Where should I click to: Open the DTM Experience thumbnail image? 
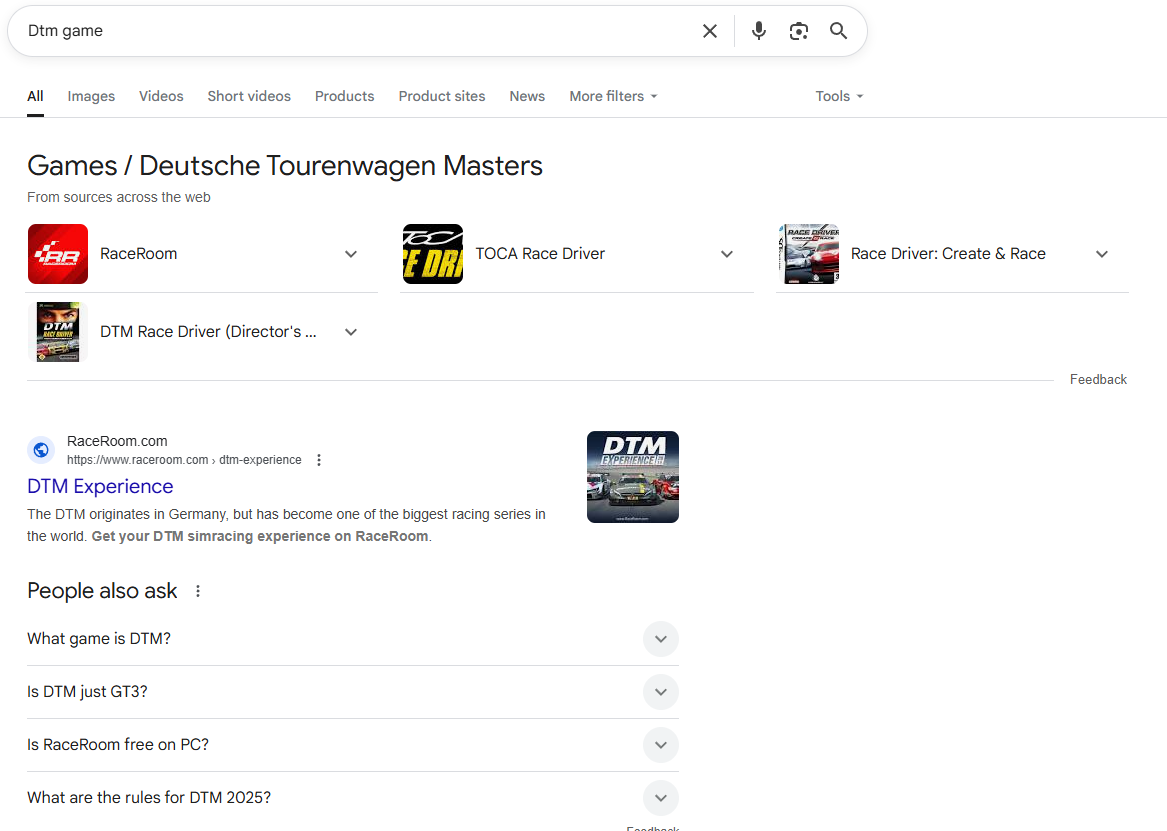[x=633, y=477]
